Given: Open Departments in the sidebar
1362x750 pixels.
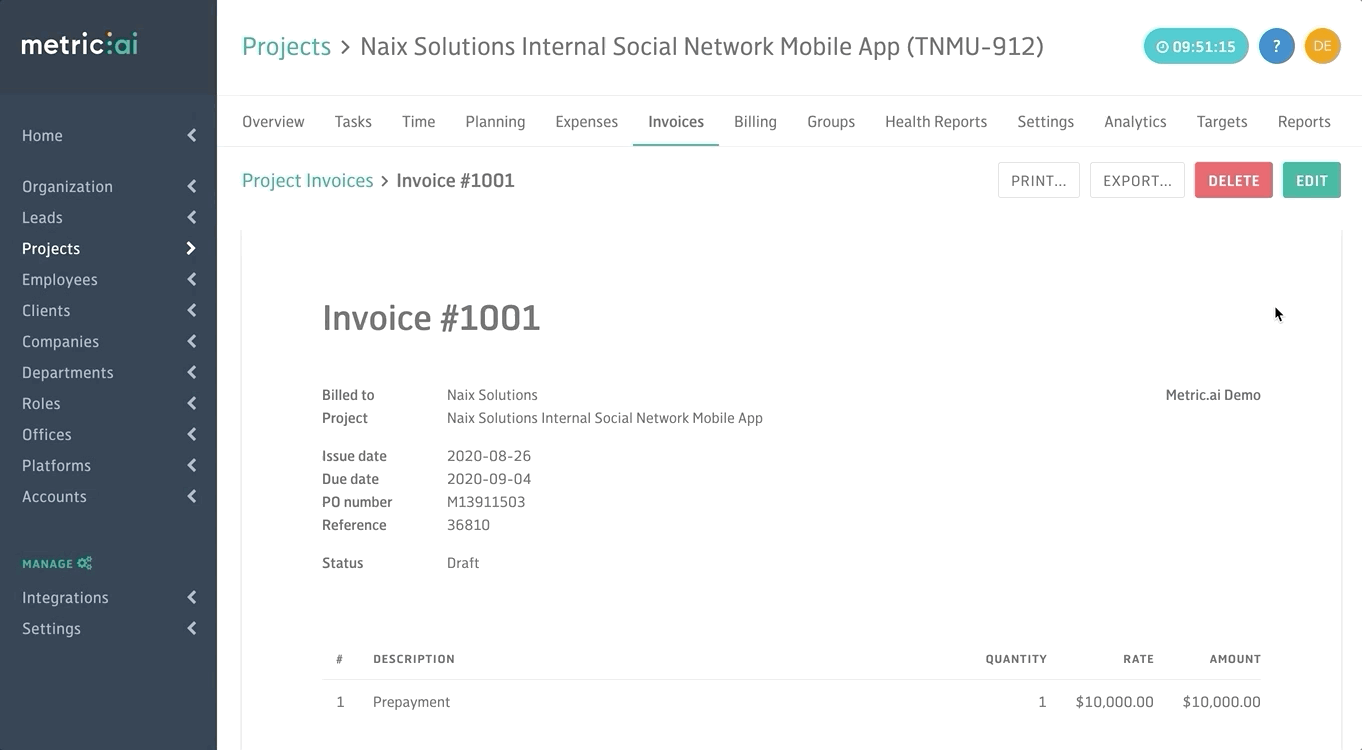Looking at the screenshot, I should pyautogui.click(x=68, y=372).
